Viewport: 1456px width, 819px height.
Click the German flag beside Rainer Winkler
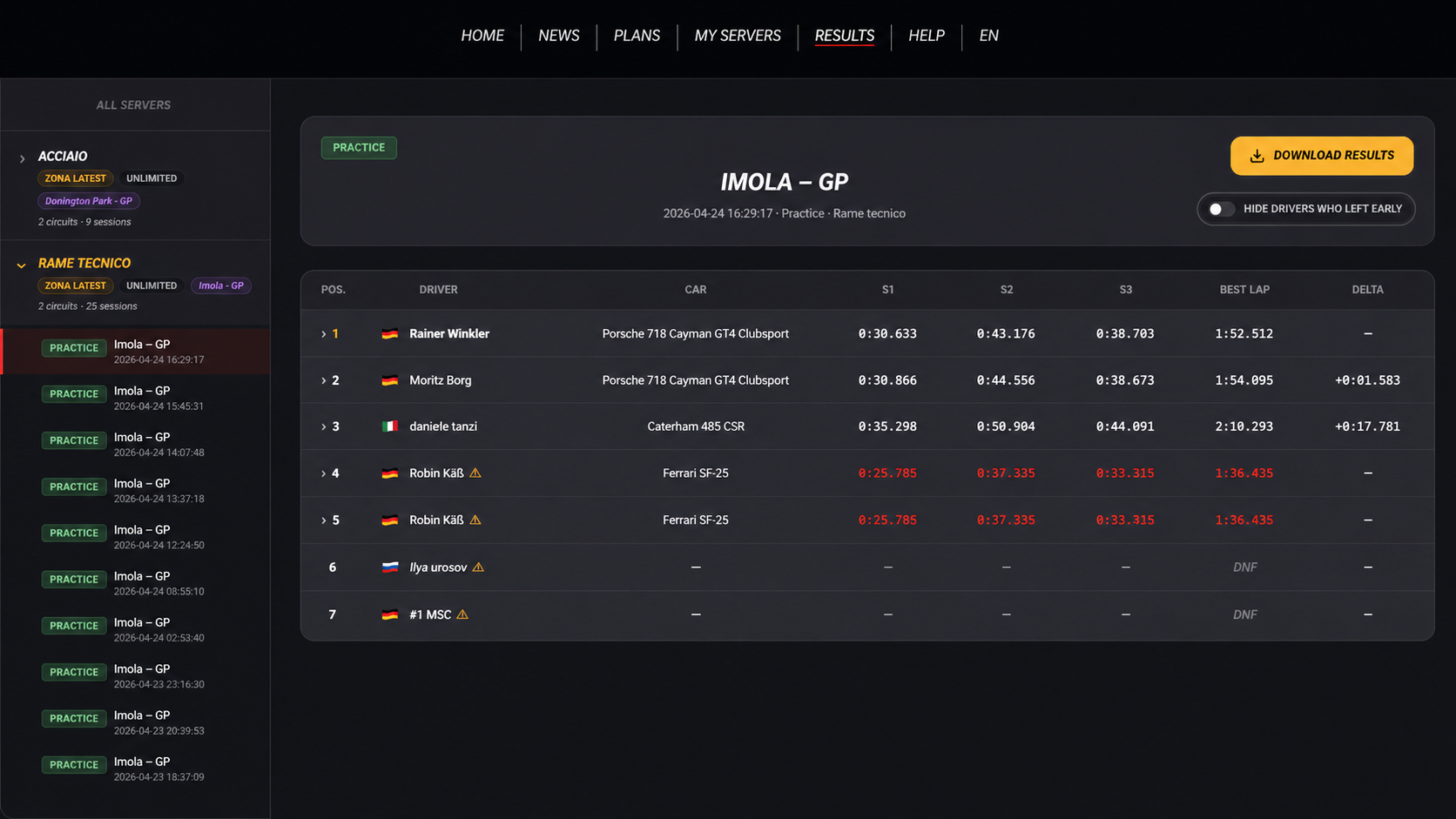click(x=389, y=333)
